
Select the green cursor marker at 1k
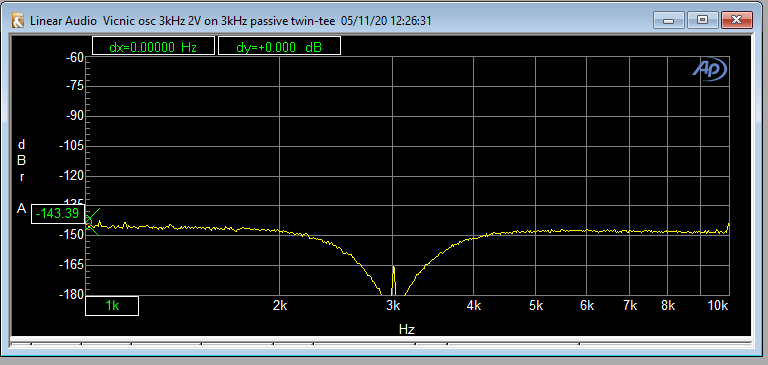(x=91, y=221)
